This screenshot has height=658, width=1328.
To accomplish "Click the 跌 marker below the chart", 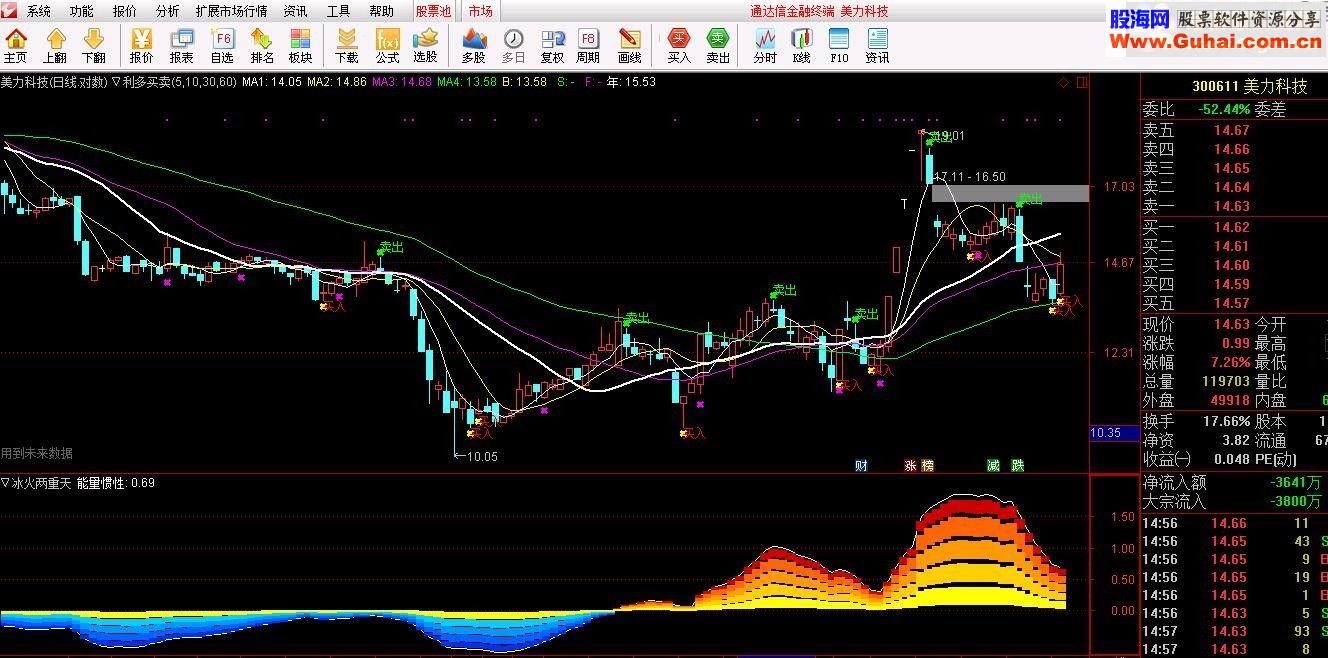I will tap(1018, 465).
